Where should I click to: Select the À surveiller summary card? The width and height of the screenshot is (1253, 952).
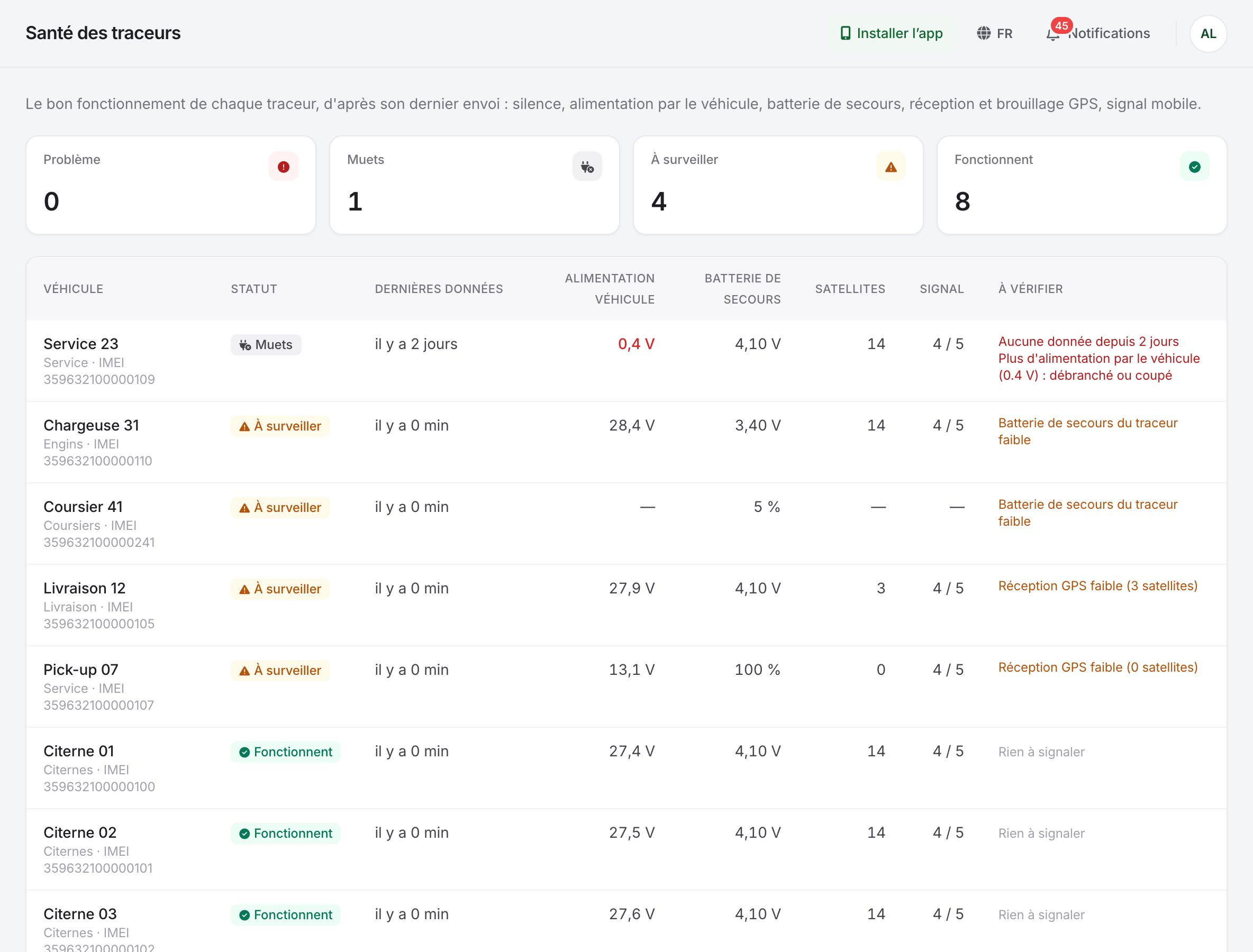click(x=778, y=185)
